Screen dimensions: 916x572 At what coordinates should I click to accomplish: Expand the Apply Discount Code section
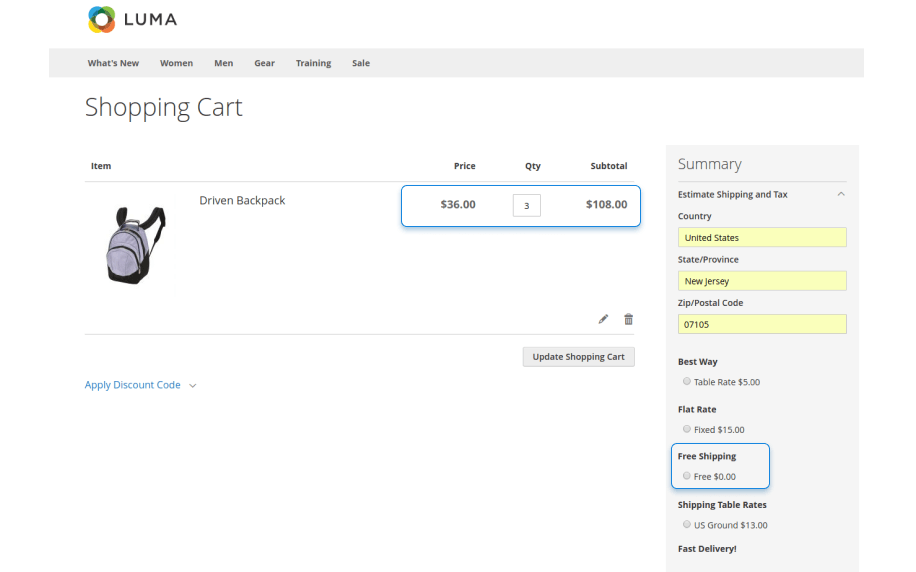140,385
